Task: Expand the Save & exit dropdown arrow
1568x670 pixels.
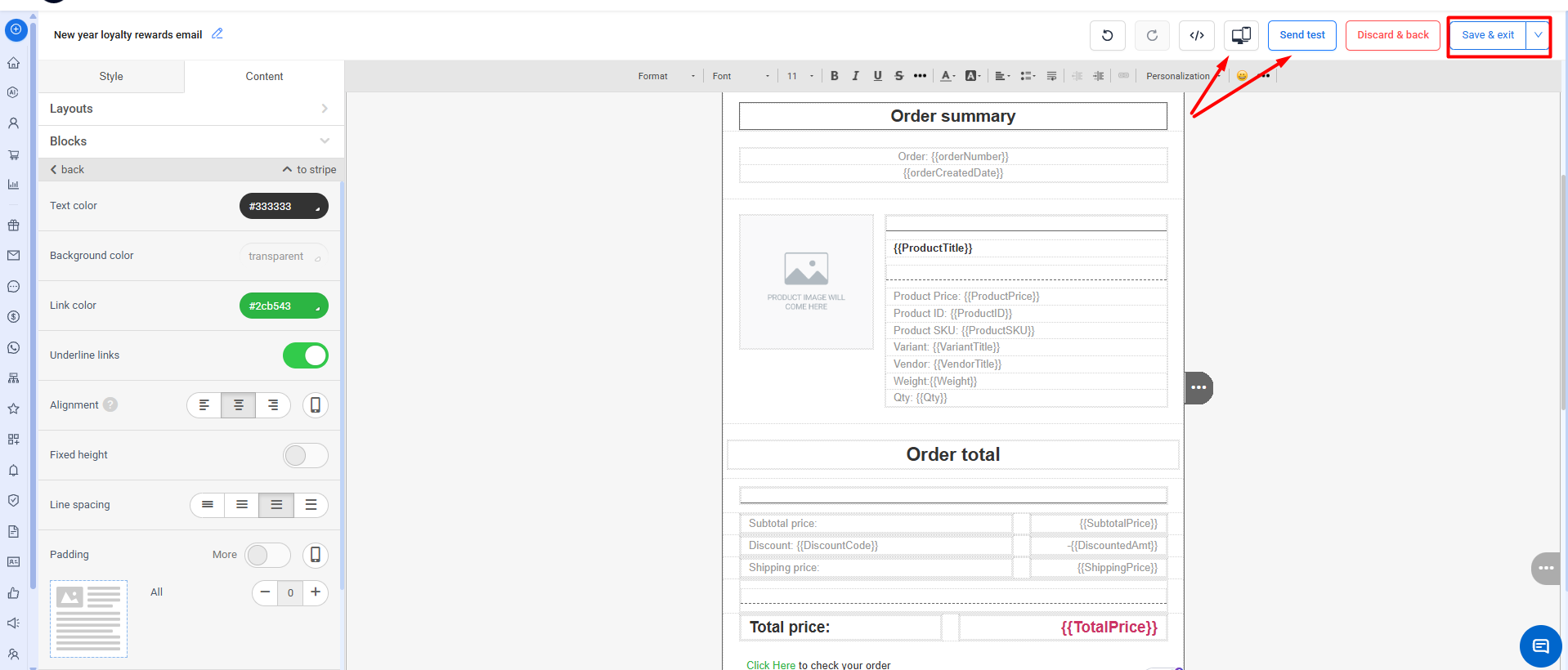Action: click(1538, 35)
